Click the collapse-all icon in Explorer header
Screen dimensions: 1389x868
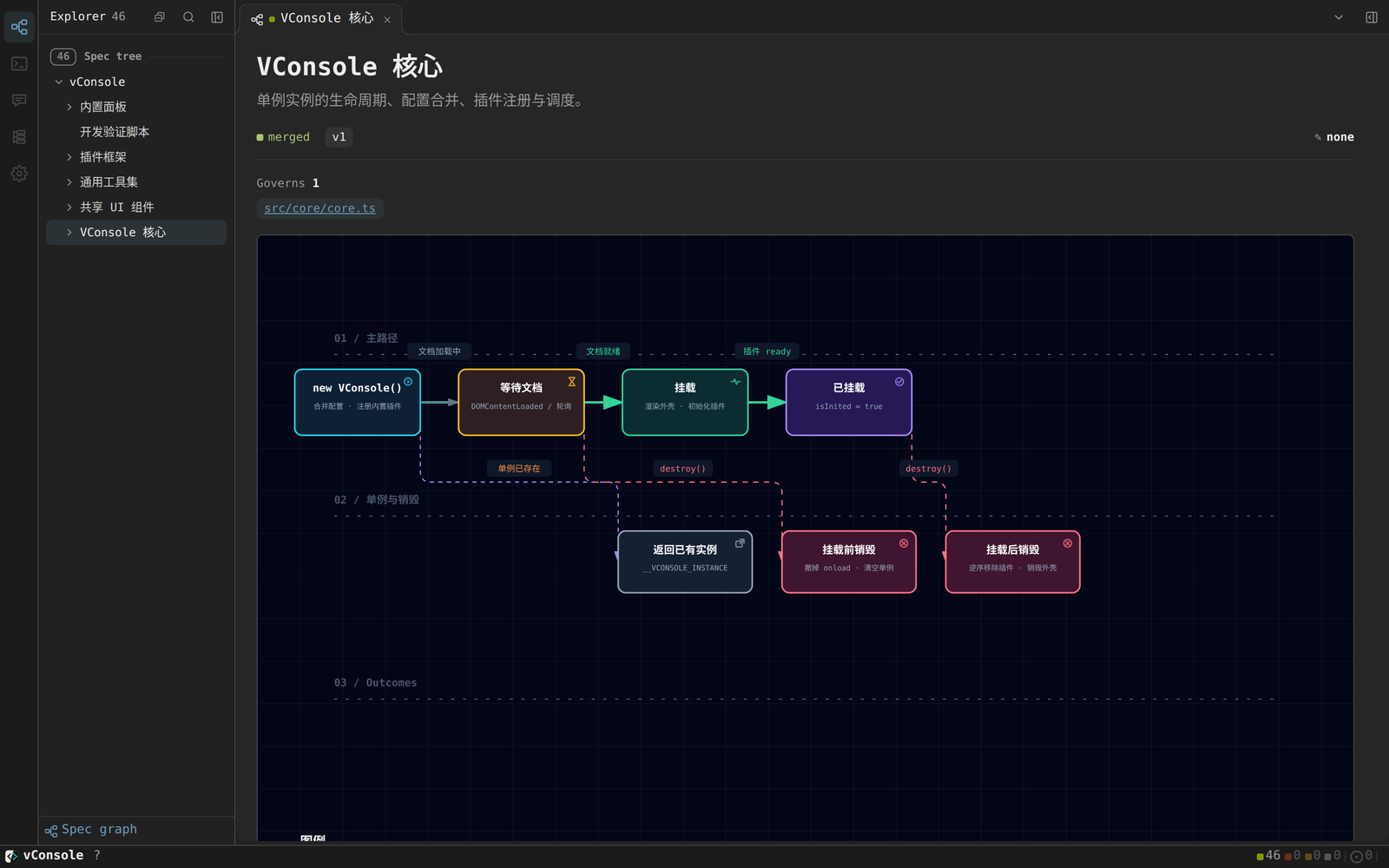tap(160, 17)
